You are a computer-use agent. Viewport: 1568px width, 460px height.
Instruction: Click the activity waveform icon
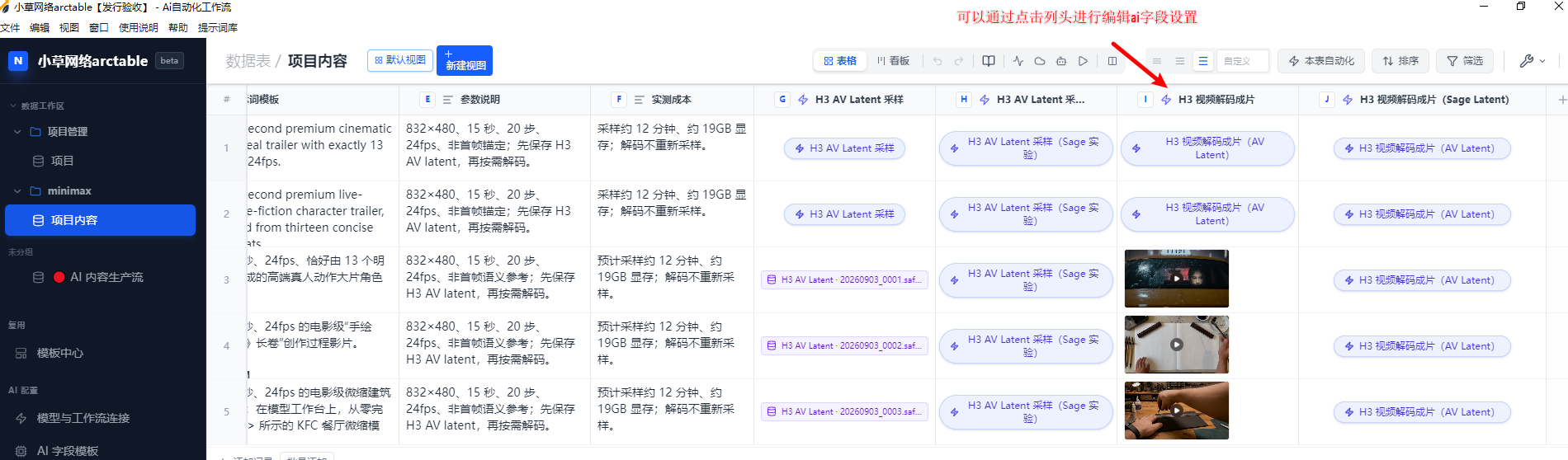(x=1018, y=61)
